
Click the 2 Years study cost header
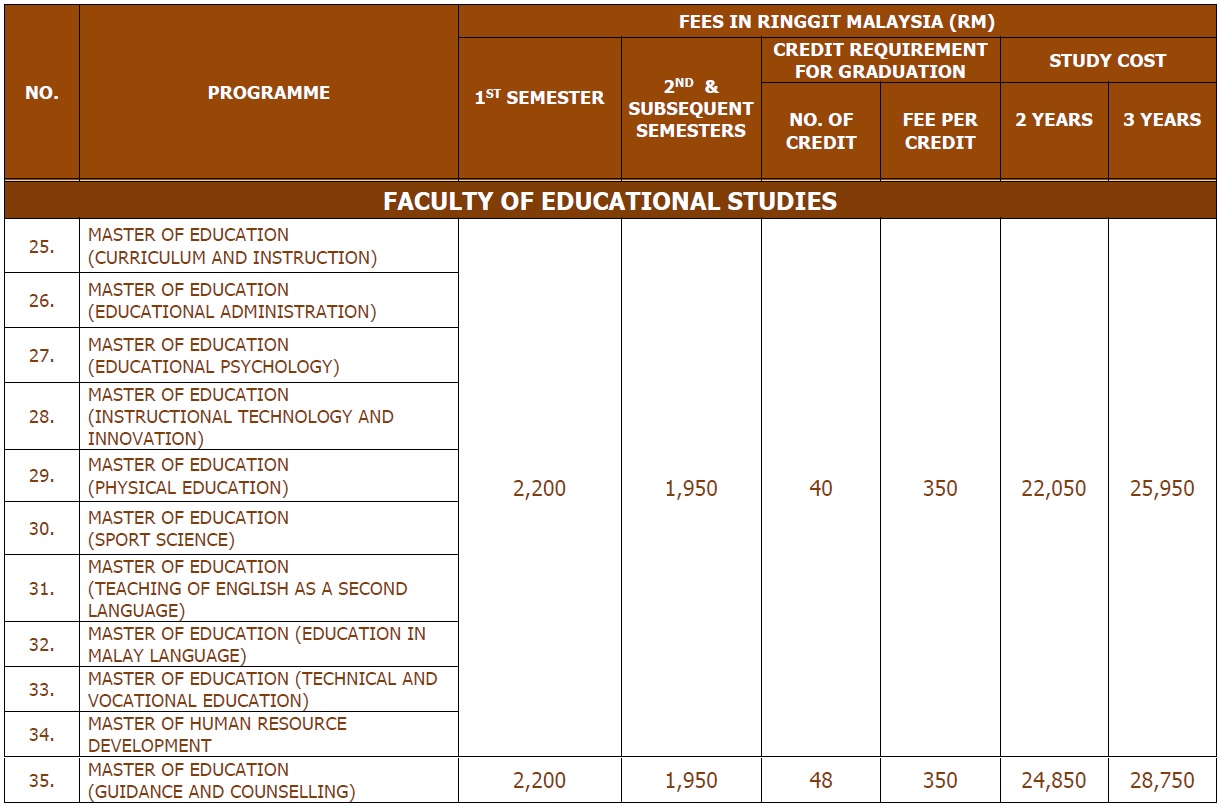[x=1054, y=120]
